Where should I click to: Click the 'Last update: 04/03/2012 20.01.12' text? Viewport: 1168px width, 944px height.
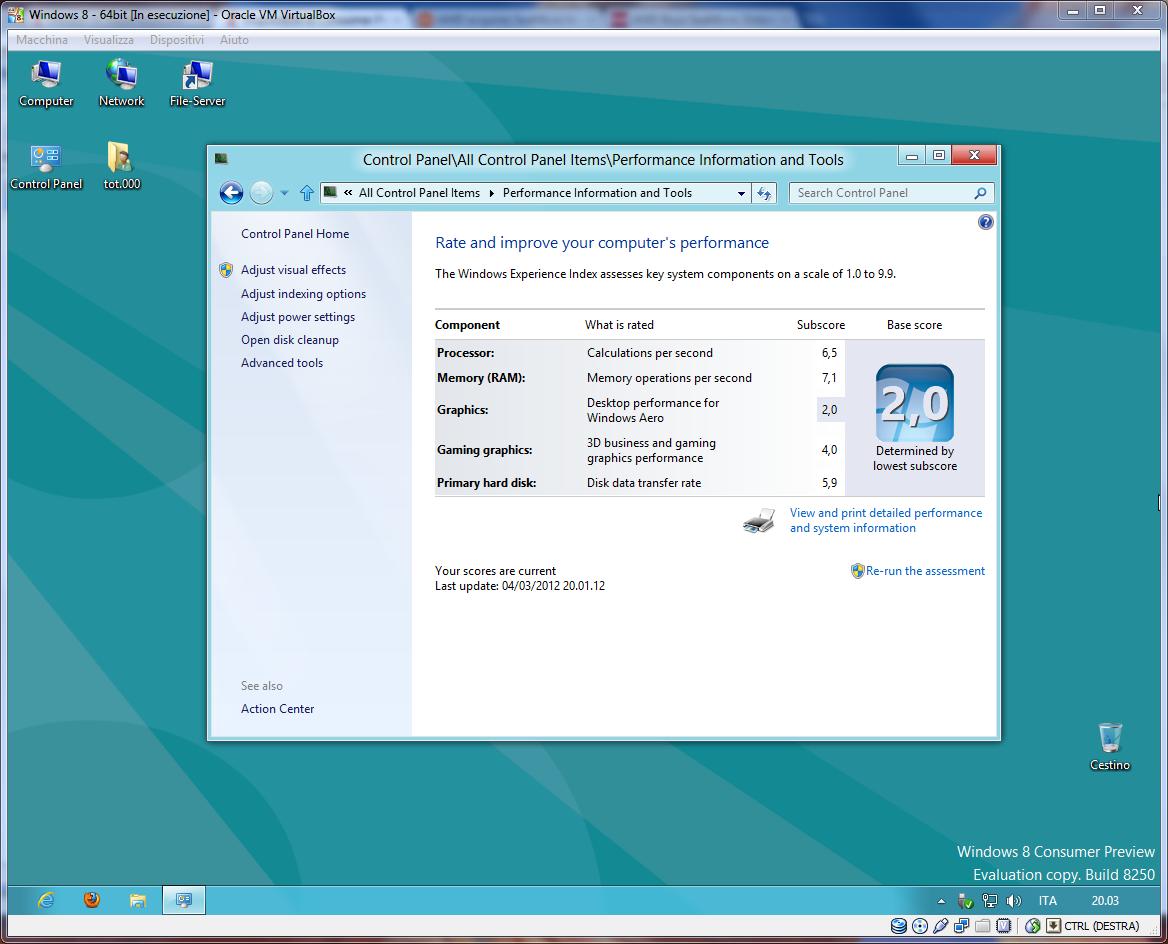[520, 586]
